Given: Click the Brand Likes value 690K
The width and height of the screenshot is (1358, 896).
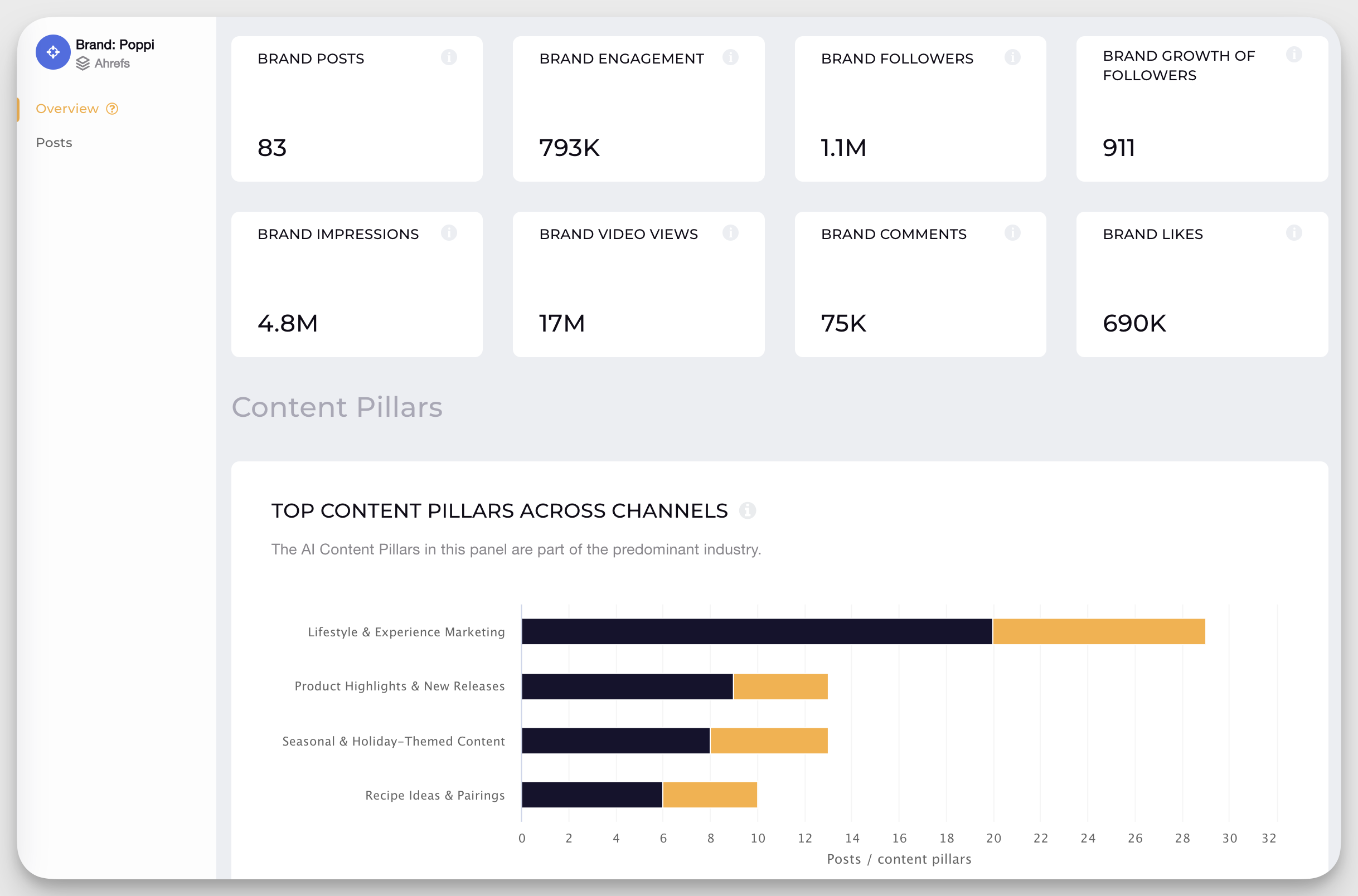Looking at the screenshot, I should pyautogui.click(x=1134, y=323).
